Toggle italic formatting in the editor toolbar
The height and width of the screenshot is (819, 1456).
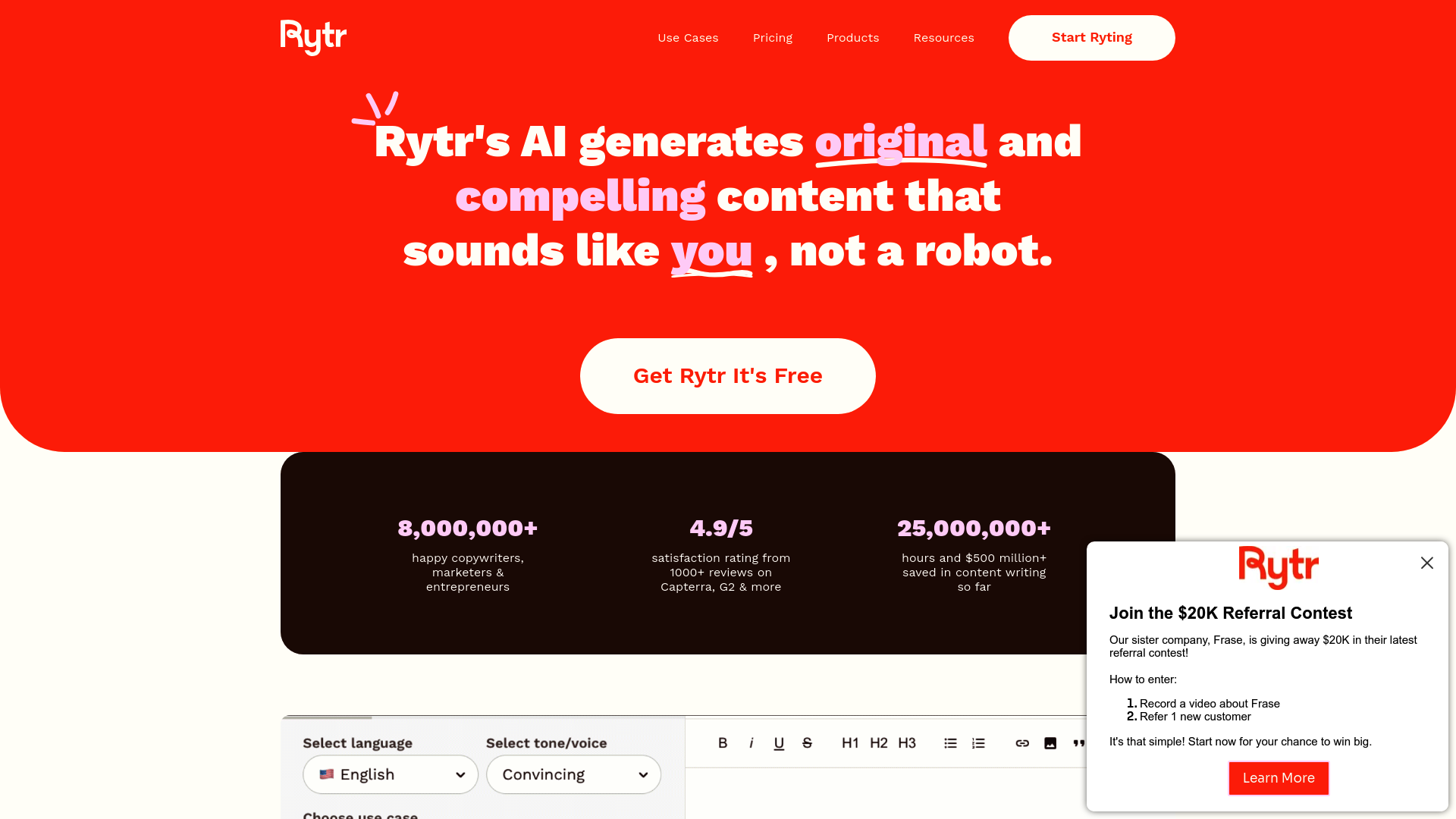coord(751,743)
